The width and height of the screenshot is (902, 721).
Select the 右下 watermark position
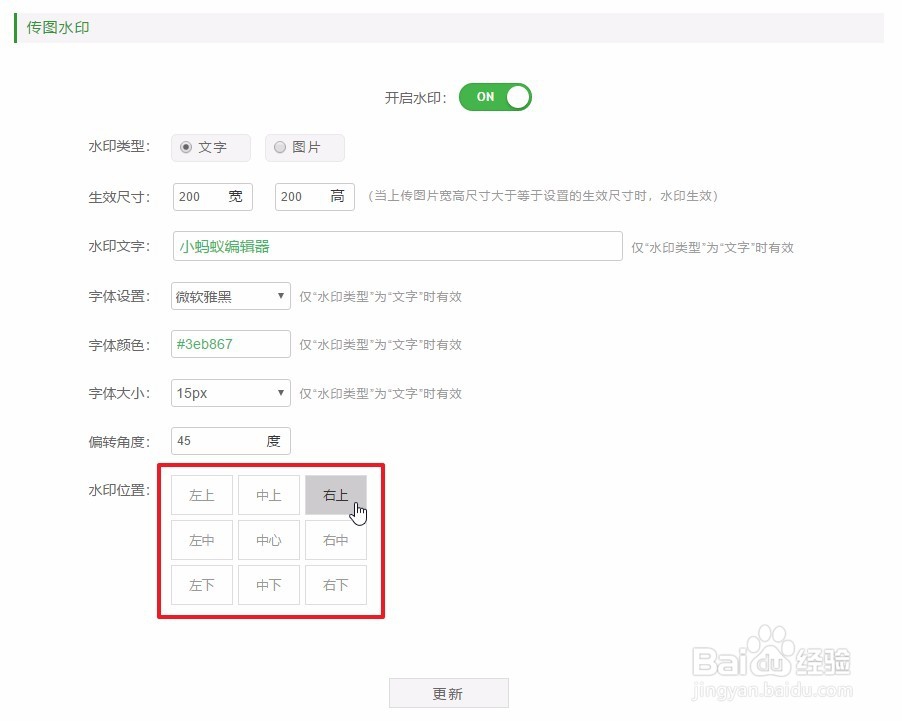[x=336, y=585]
